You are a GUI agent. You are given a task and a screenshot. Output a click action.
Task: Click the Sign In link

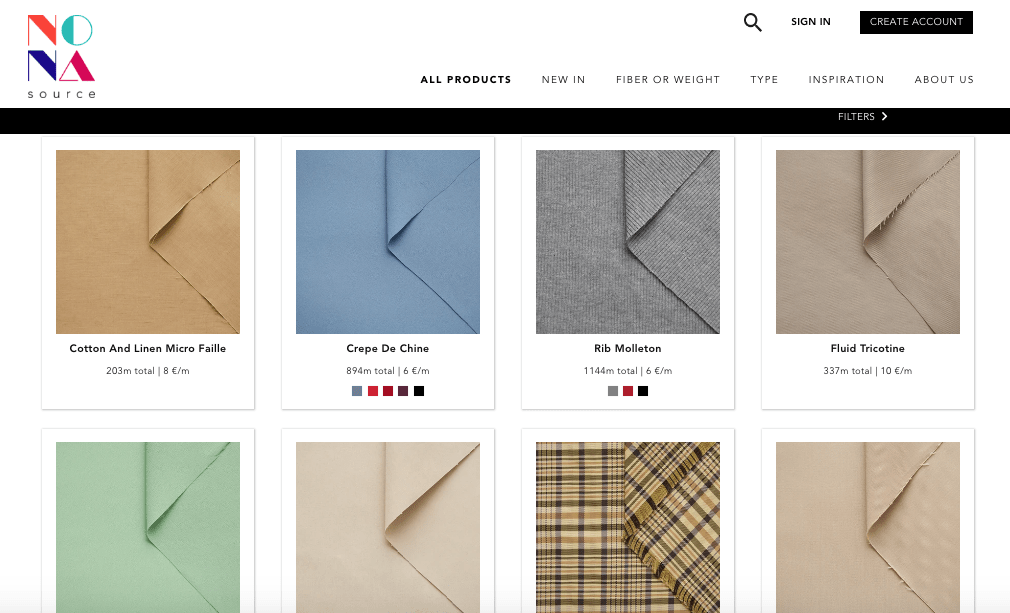[x=810, y=22]
